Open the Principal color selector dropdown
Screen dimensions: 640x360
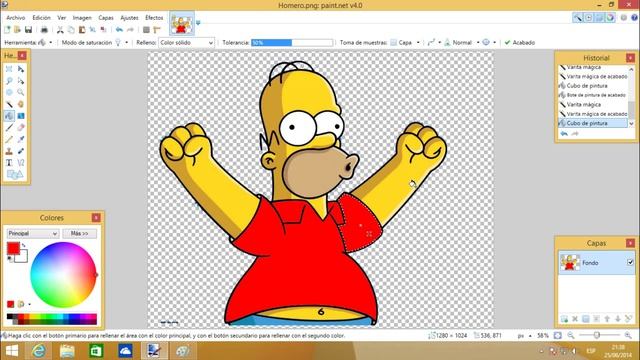[x=32, y=233]
